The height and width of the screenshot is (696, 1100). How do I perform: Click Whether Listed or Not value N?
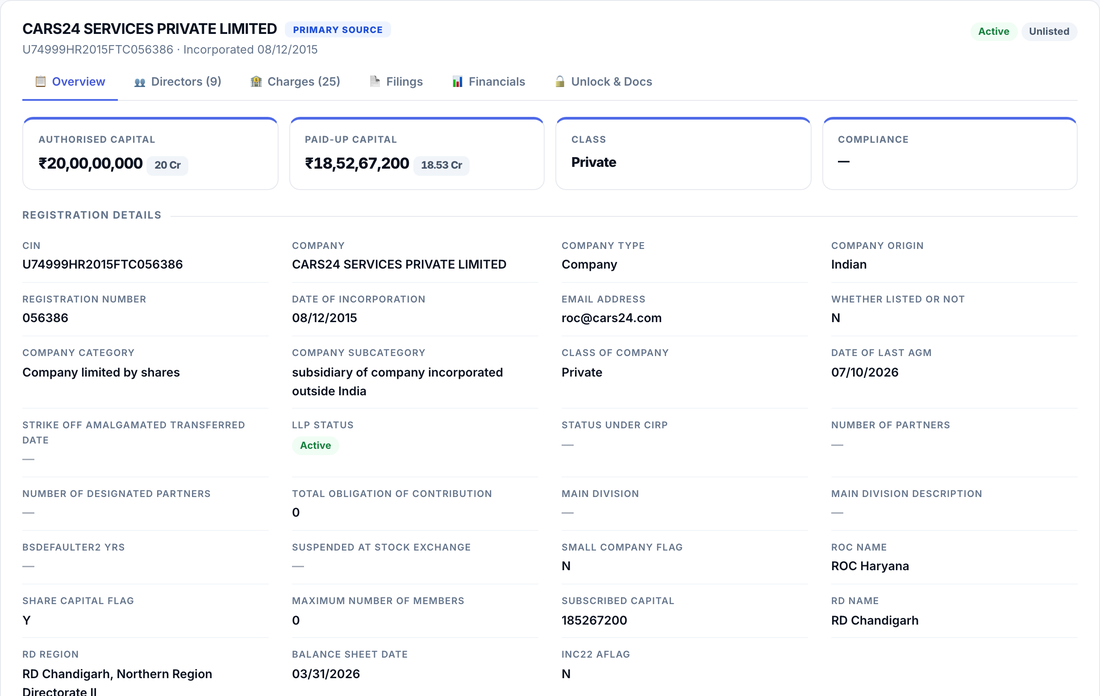click(x=836, y=318)
